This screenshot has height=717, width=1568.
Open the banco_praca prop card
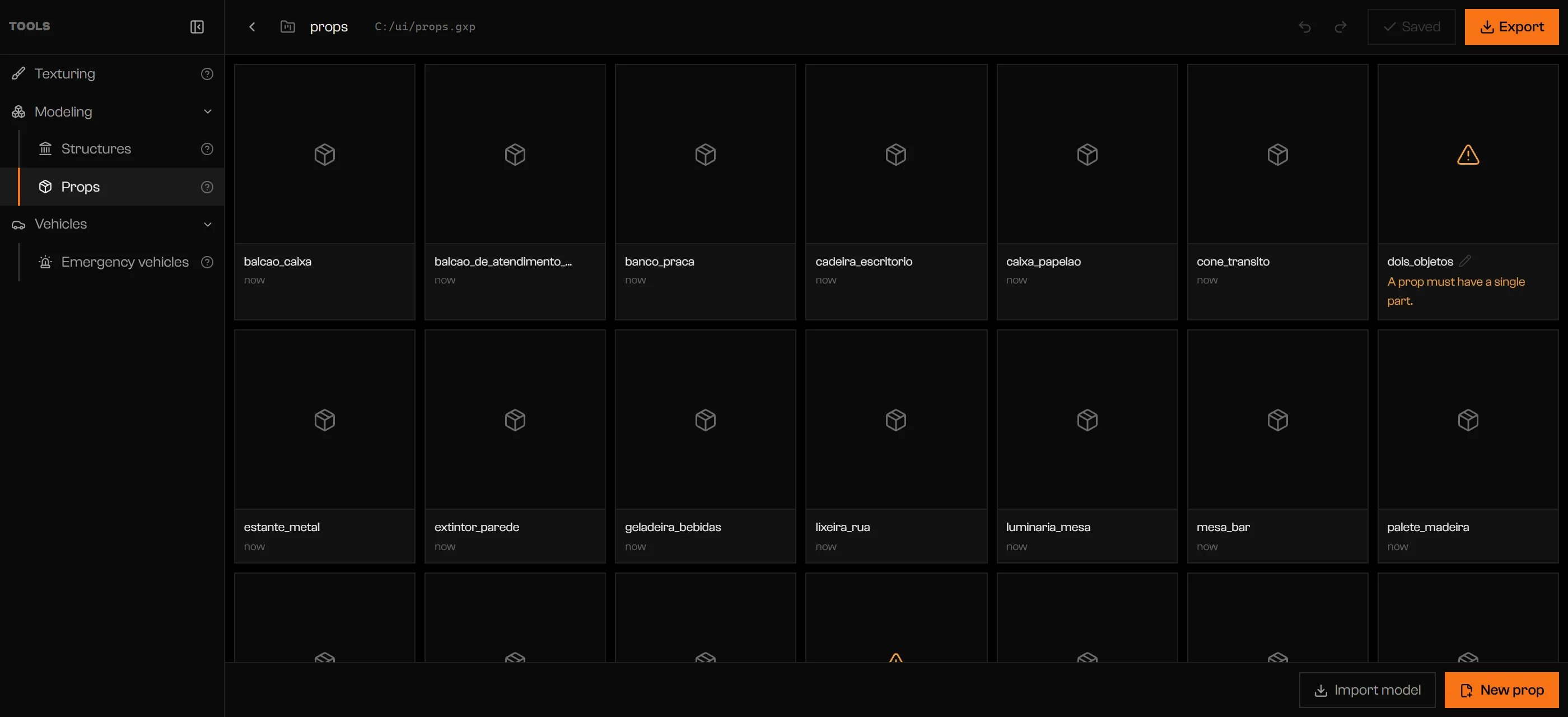coord(705,192)
